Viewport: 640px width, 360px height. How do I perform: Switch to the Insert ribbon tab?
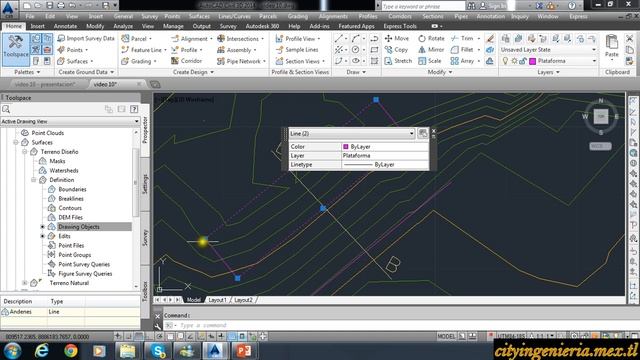[x=38, y=26]
